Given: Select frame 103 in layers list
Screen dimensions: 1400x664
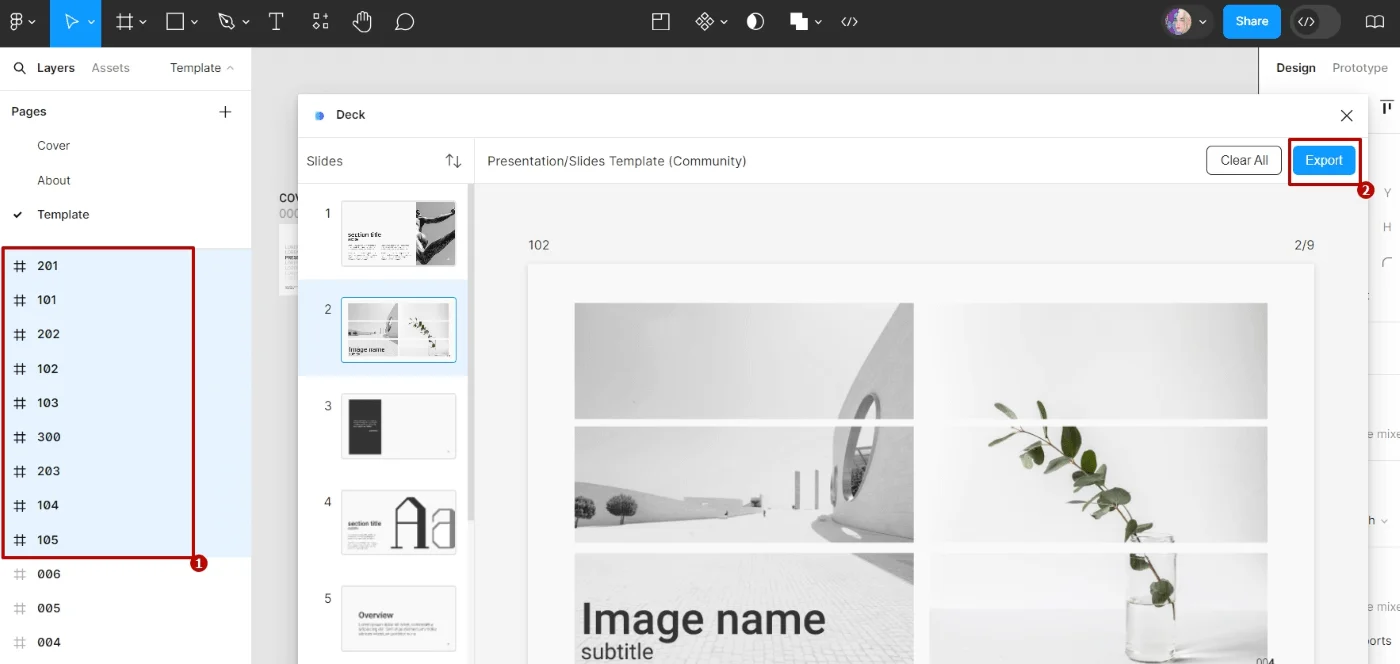Looking at the screenshot, I should click(48, 403).
